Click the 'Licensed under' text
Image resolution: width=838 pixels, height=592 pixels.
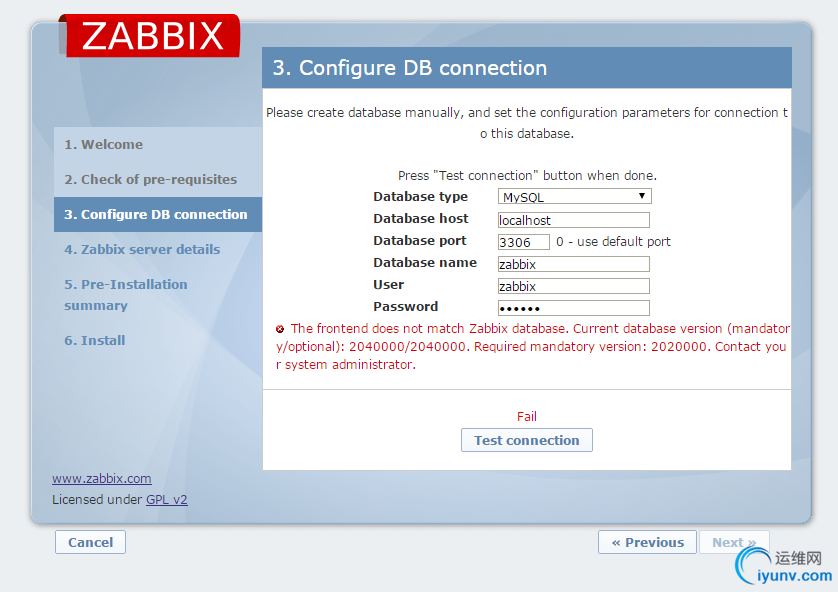(97, 500)
